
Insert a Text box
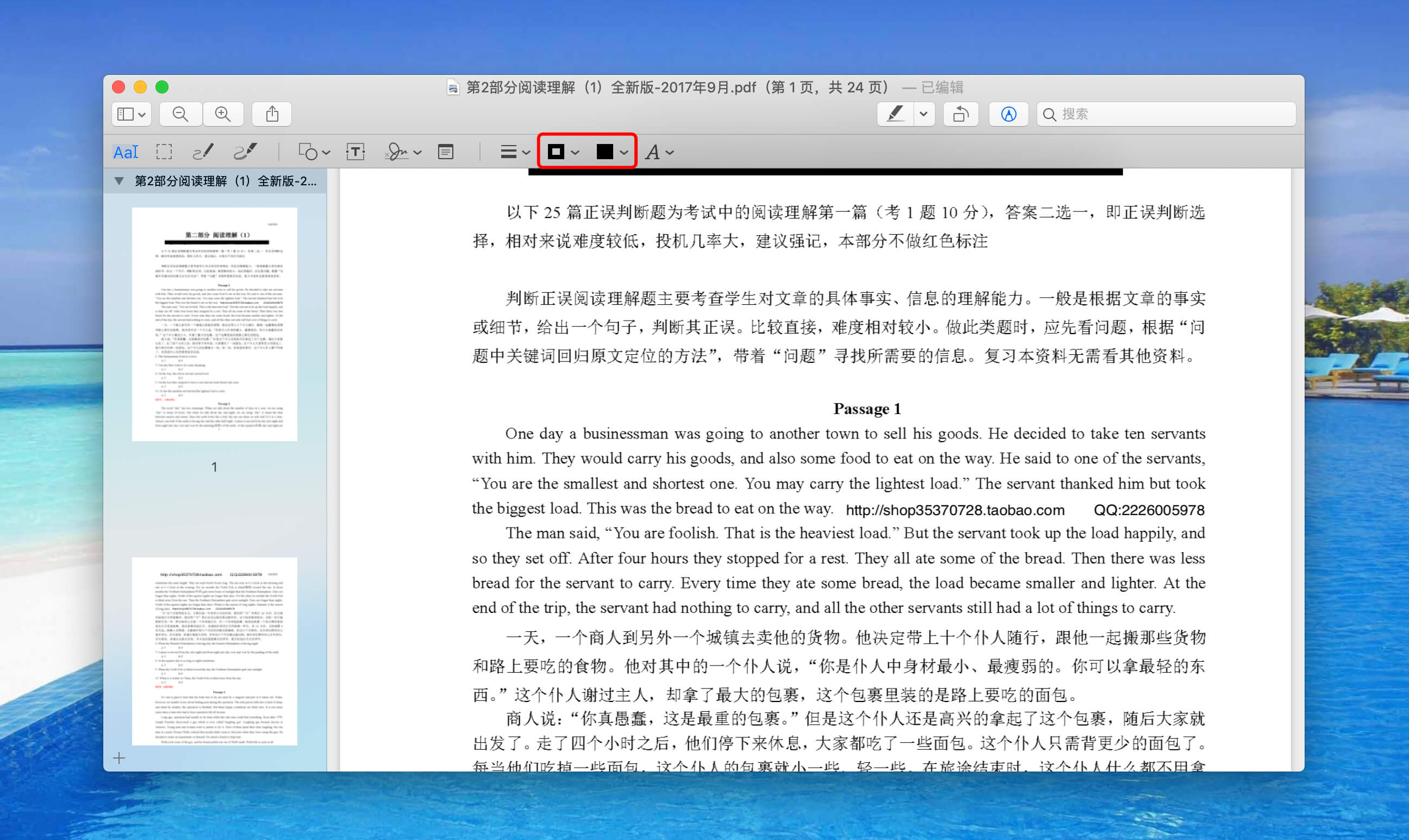(x=355, y=152)
